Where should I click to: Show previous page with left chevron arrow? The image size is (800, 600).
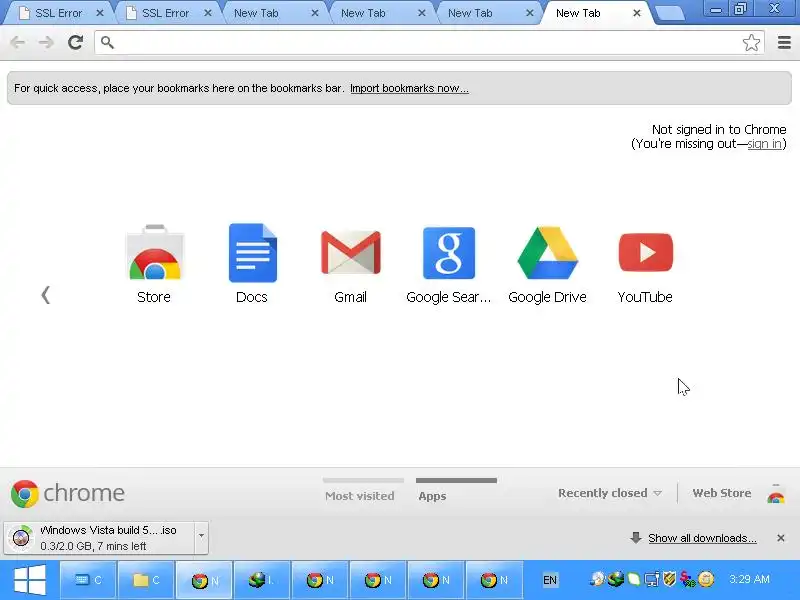tap(45, 295)
